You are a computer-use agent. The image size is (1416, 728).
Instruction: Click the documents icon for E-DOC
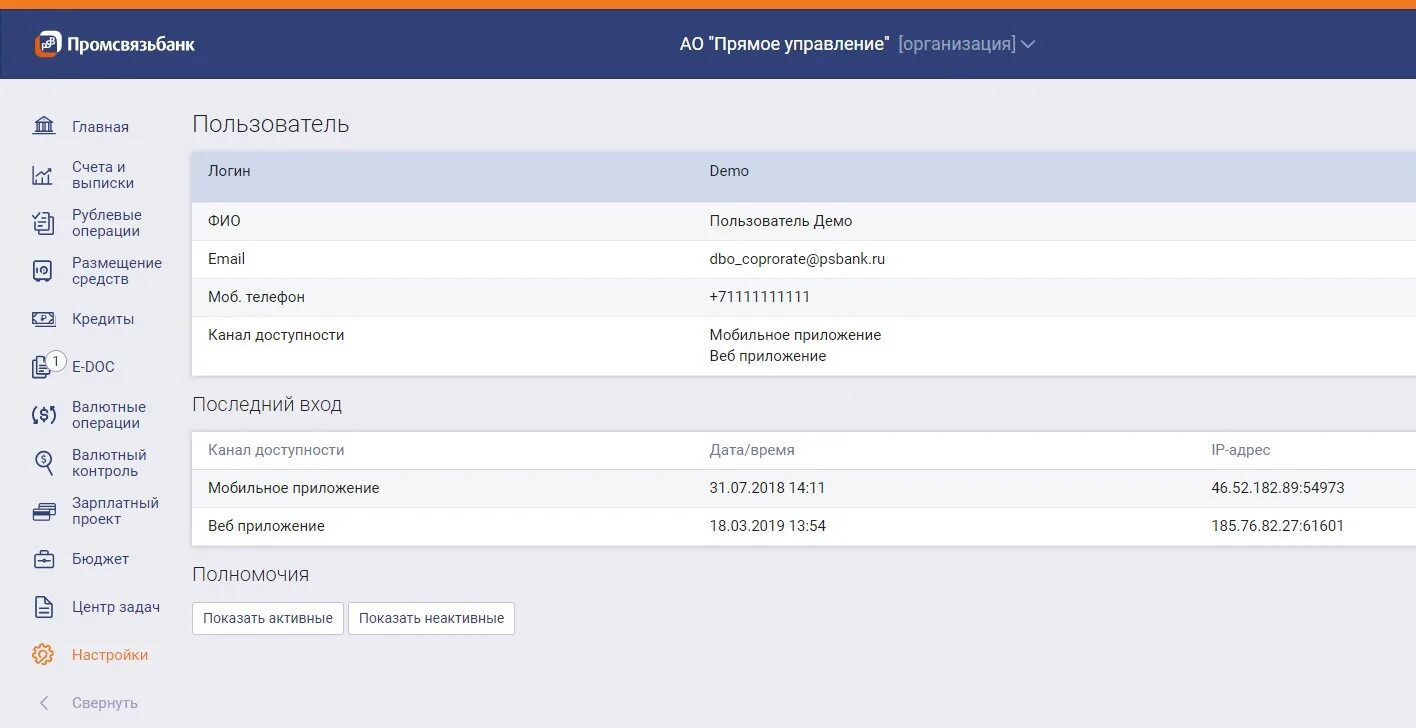[41, 368]
